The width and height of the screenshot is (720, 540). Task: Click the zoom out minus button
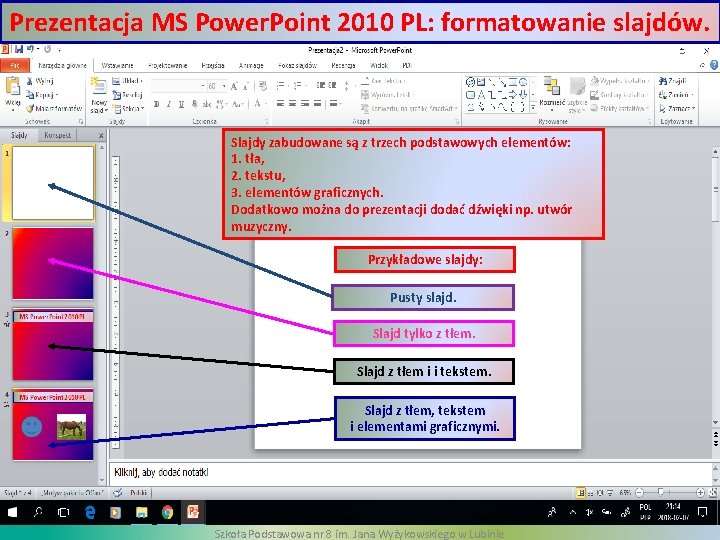[640, 493]
